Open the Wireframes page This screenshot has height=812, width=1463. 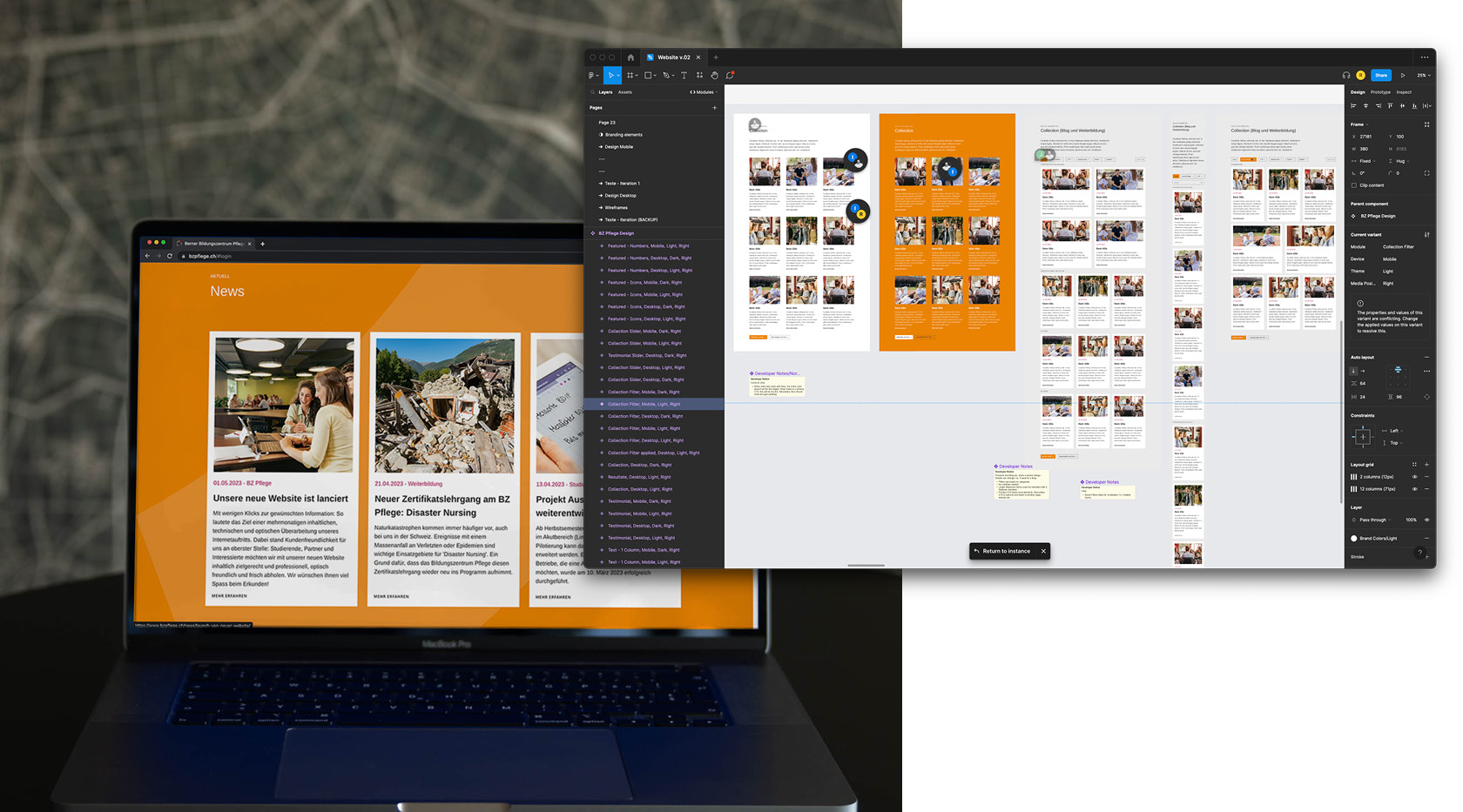tap(616, 208)
